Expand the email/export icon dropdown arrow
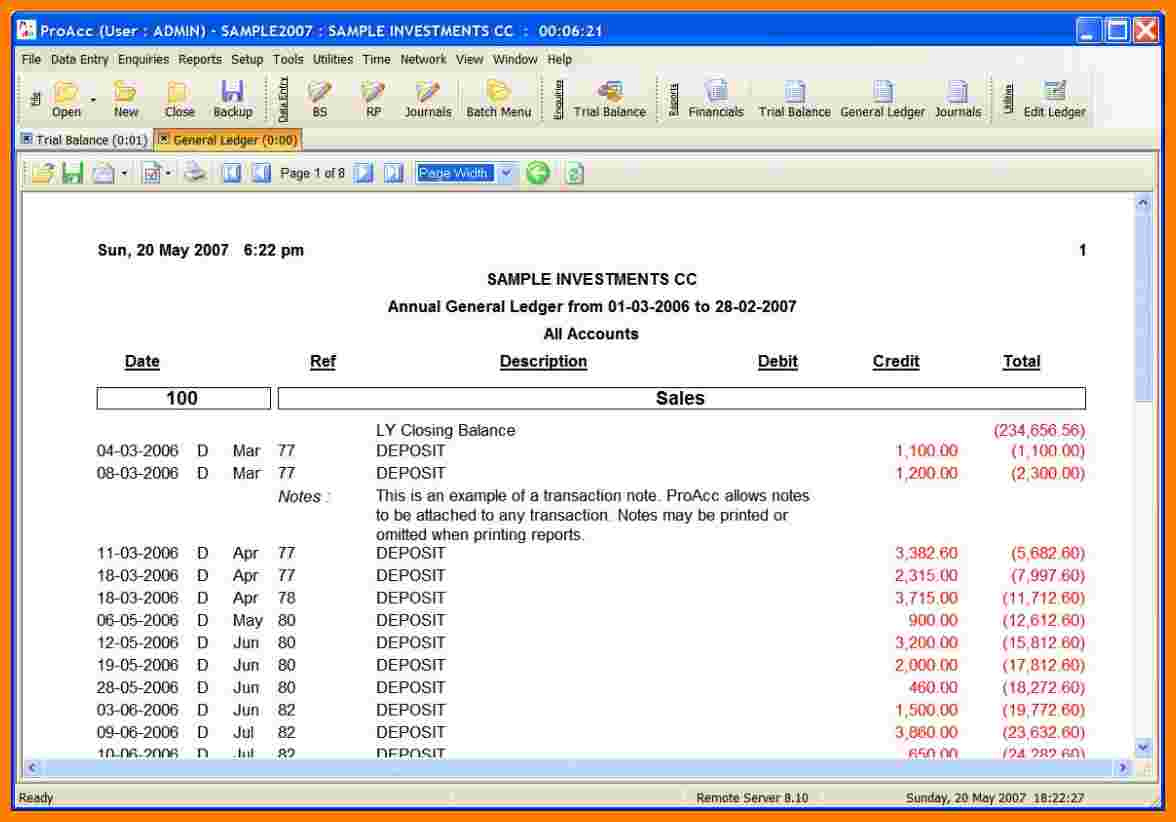1176x822 pixels. coord(124,173)
